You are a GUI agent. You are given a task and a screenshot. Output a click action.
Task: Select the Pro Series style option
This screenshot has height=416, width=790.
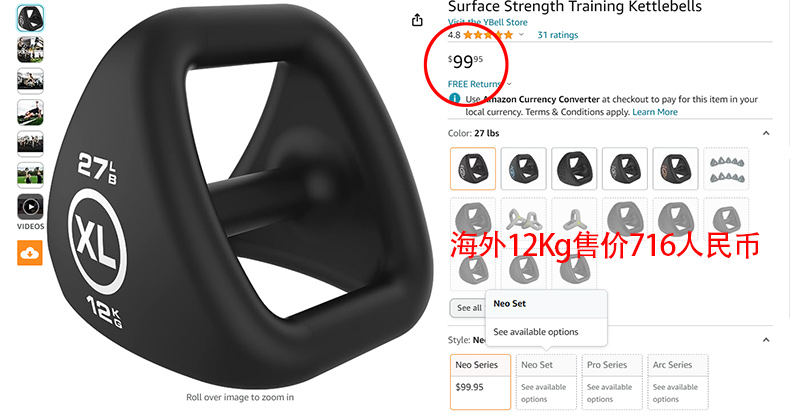[612, 382]
